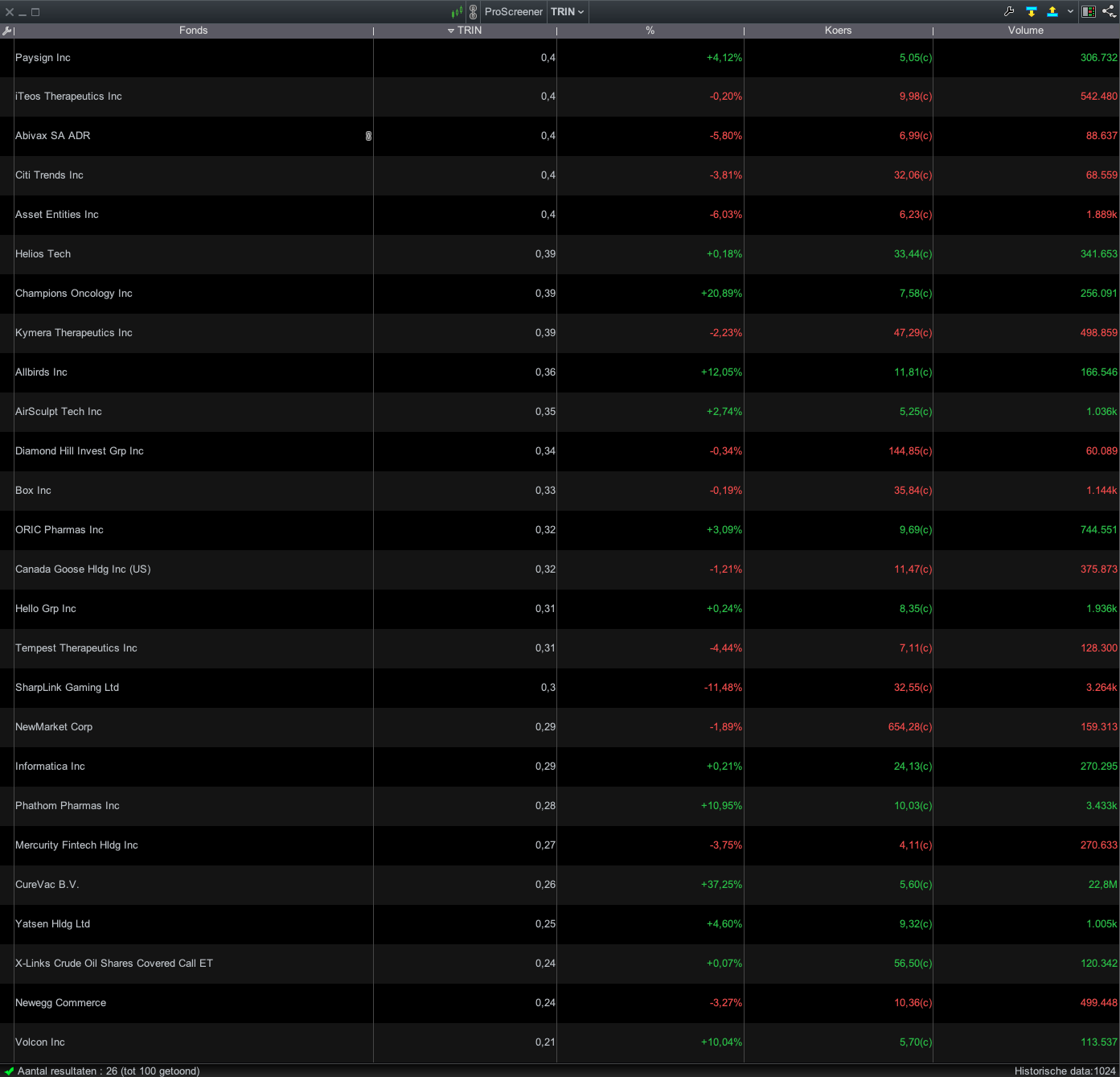Image resolution: width=1120 pixels, height=1077 pixels.
Task: Click the 0,21 TRIN value for Volcon
Action: point(545,1042)
